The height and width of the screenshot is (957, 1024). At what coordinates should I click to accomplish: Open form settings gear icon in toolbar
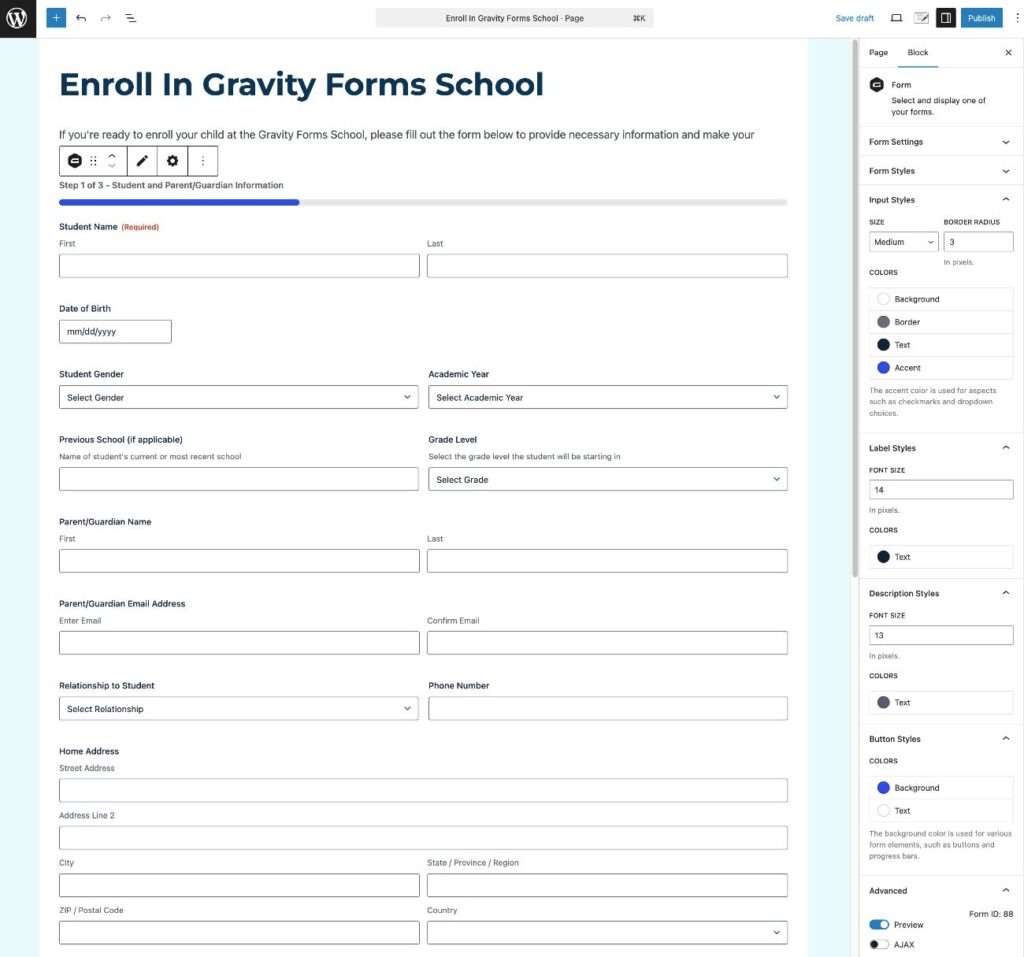coord(172,161)
